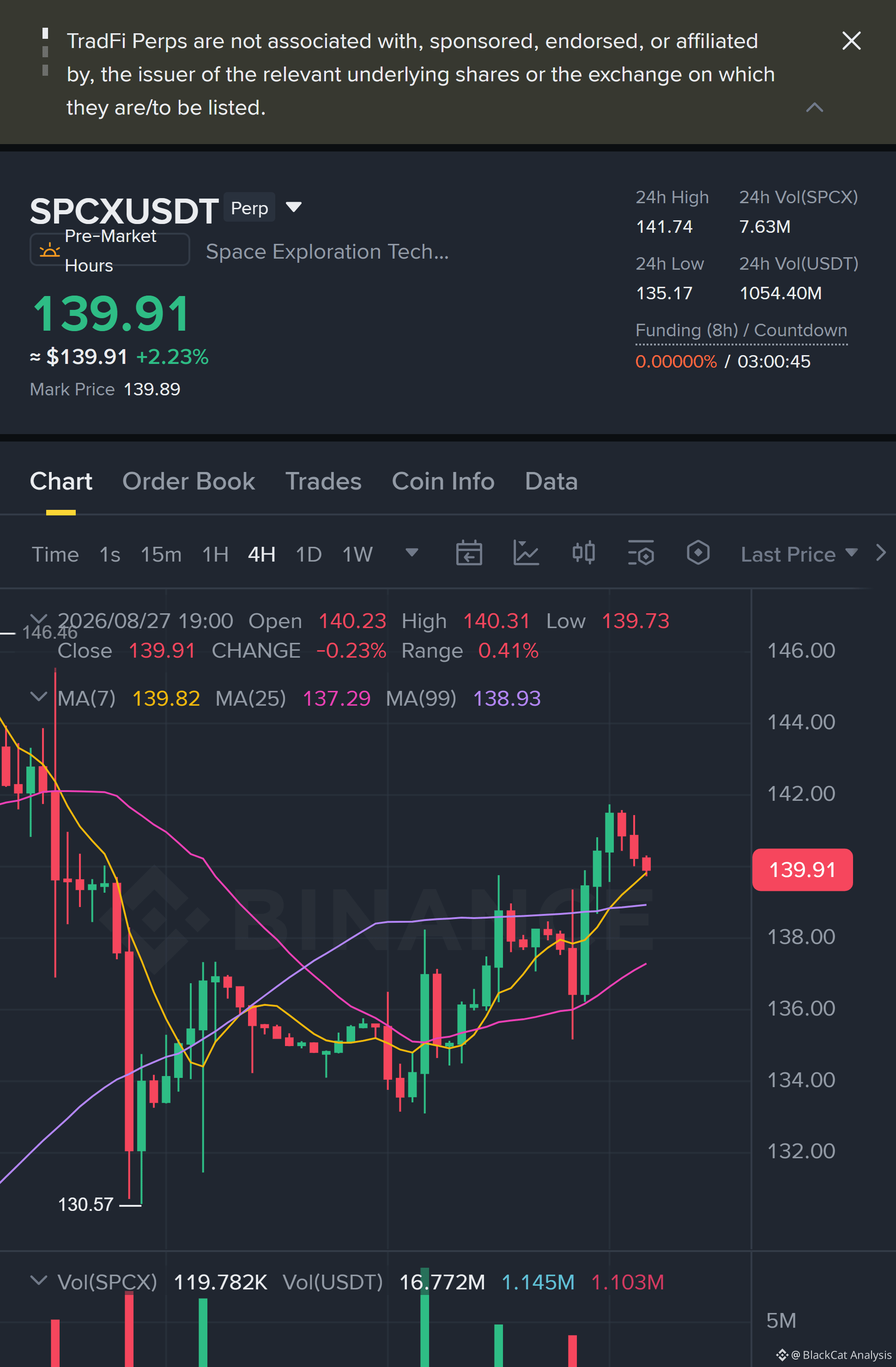Click the Perp label tag
Screen dimensions: 896x1367
249,207
